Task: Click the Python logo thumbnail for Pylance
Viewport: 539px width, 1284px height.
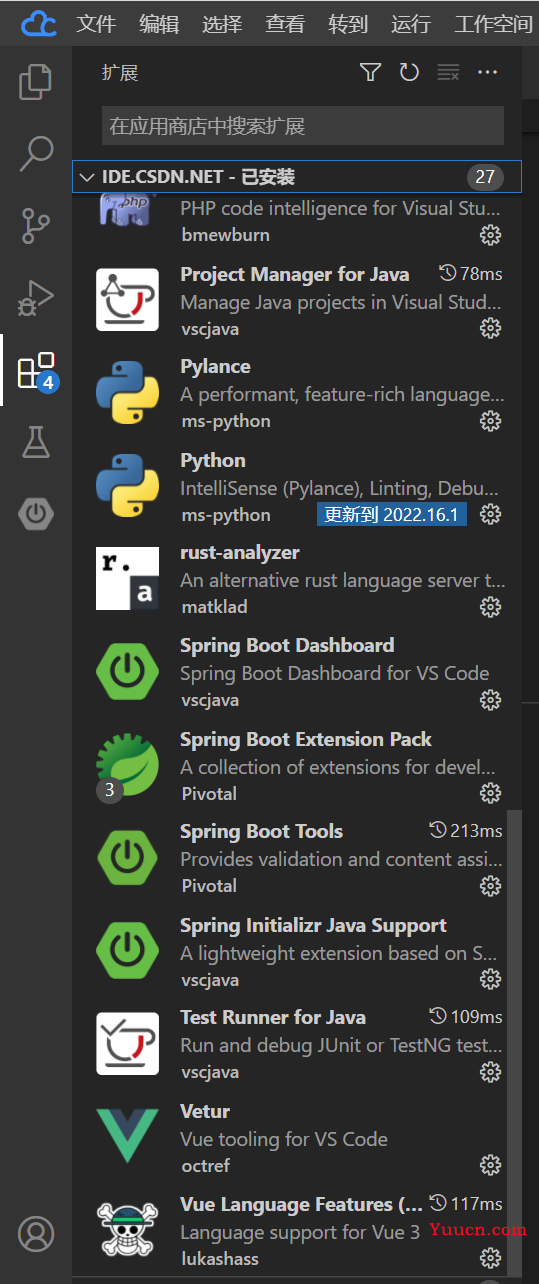Action: point(127,393)
